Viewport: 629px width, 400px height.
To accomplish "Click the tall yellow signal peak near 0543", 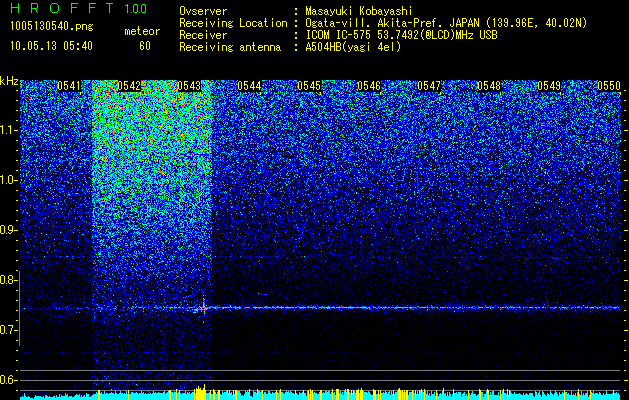I will click(200, 392).
